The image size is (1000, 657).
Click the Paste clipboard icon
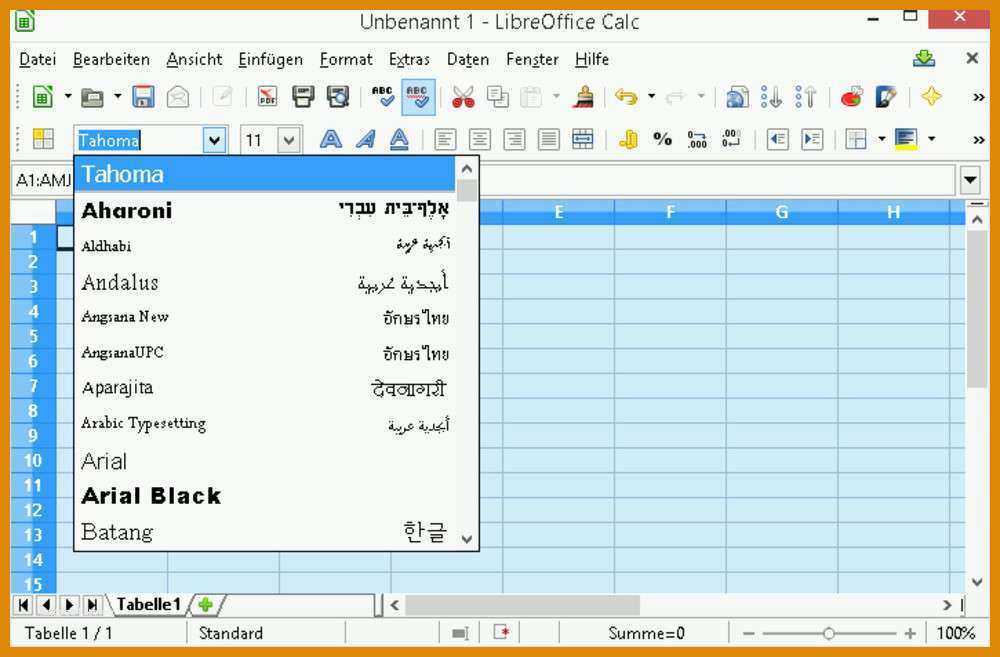pyautogui.click(x=531, y=97)
